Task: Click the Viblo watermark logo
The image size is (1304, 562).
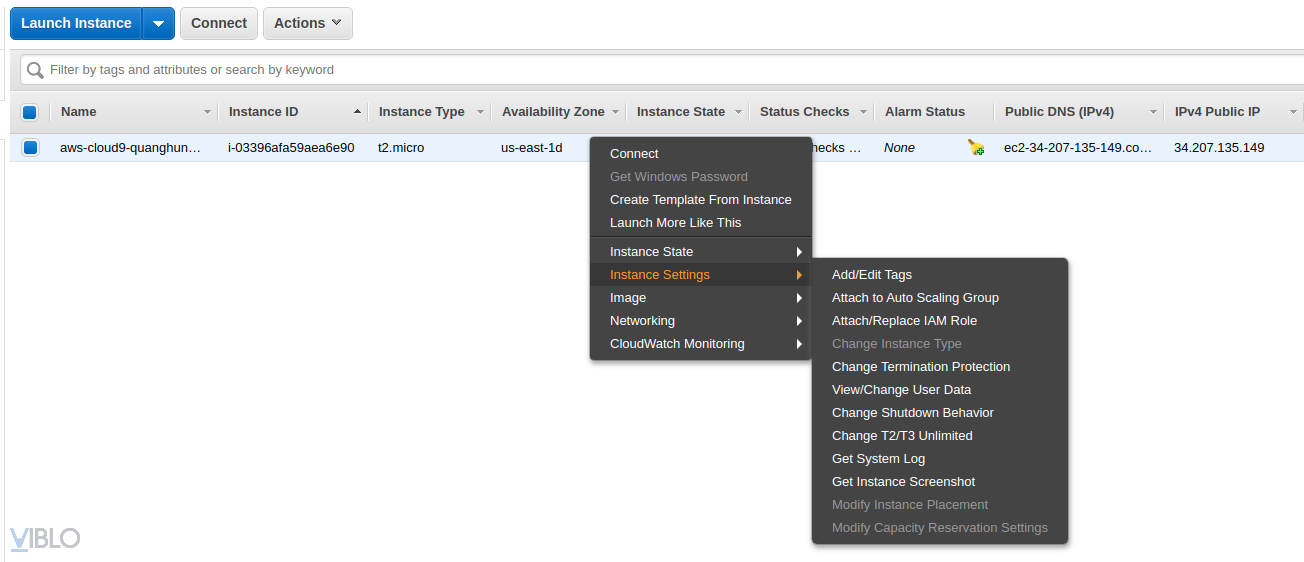Action: [45, 538]
